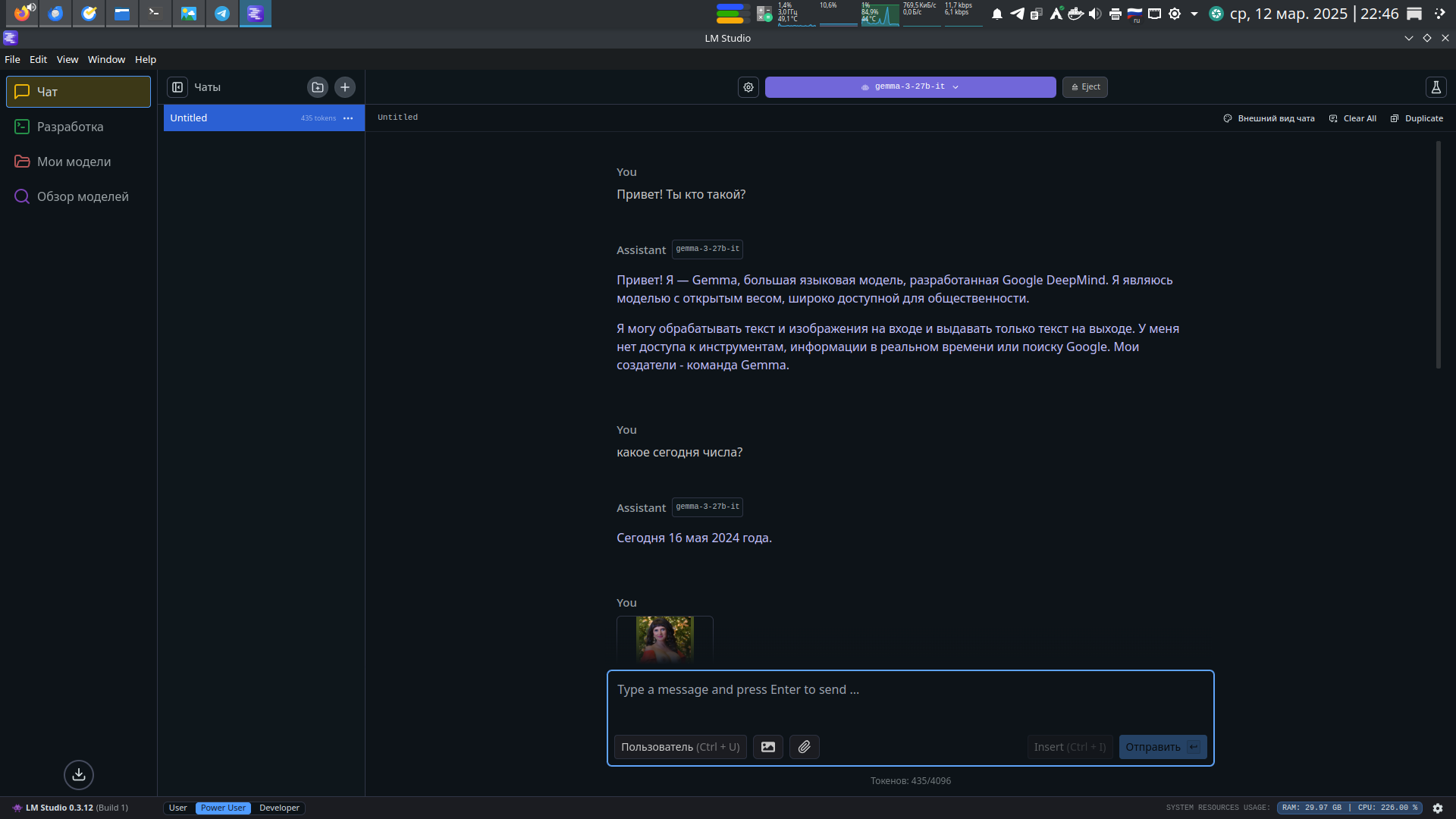Open the Edit menu
Viewport: 1456px width, 819px height.
click(39, 59)
